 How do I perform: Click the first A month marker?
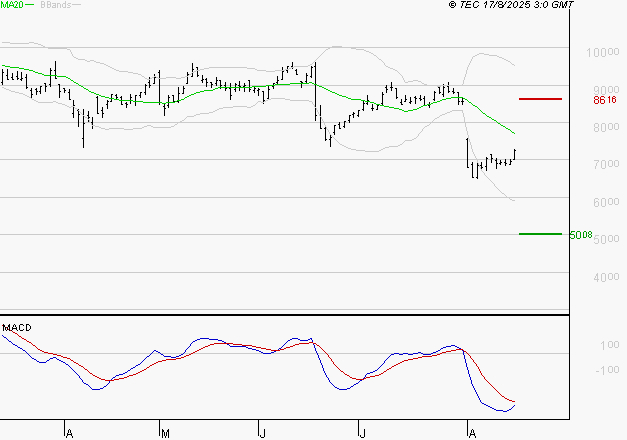pyautogui.click(x=69, y=433)
